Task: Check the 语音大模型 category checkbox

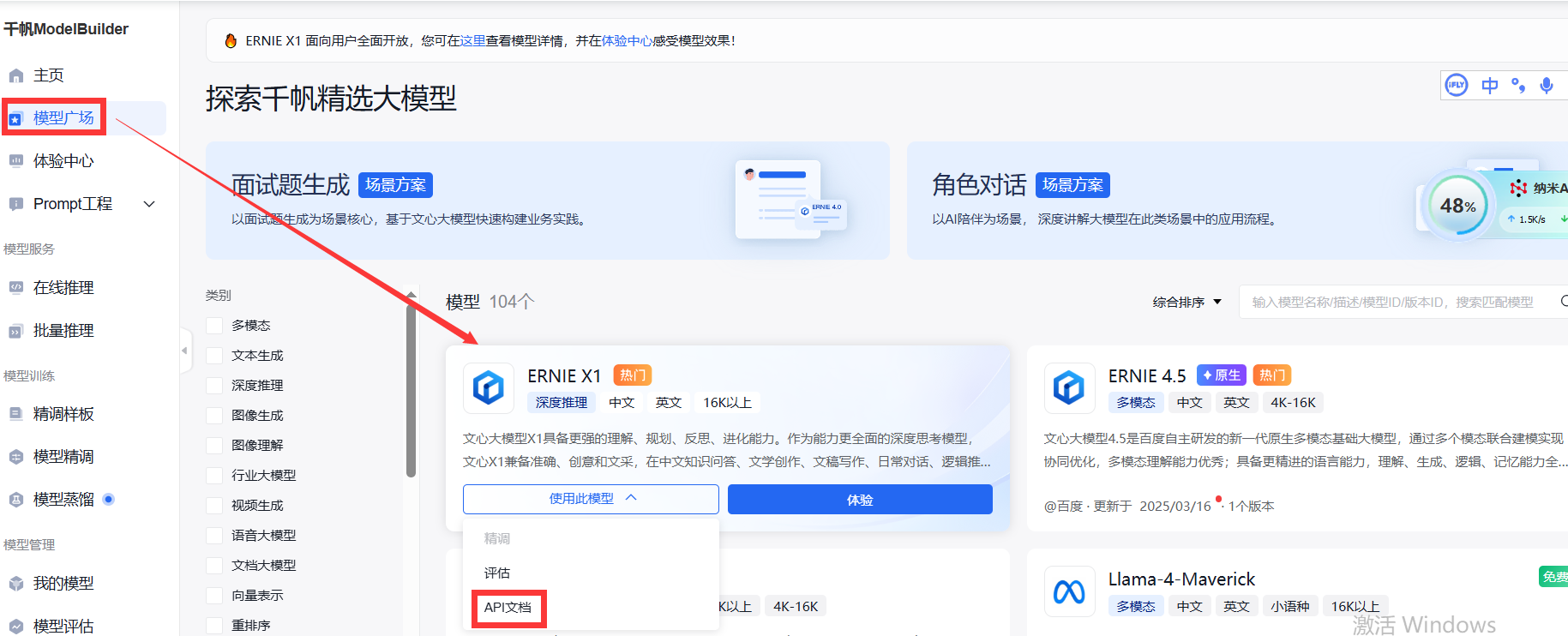Action: coord(214,535)
